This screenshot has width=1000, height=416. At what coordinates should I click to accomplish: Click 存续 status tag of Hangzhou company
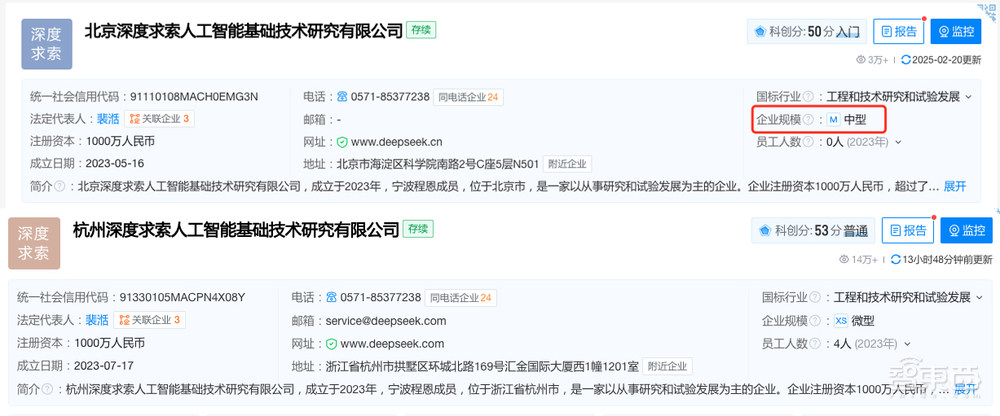(418, 229)
